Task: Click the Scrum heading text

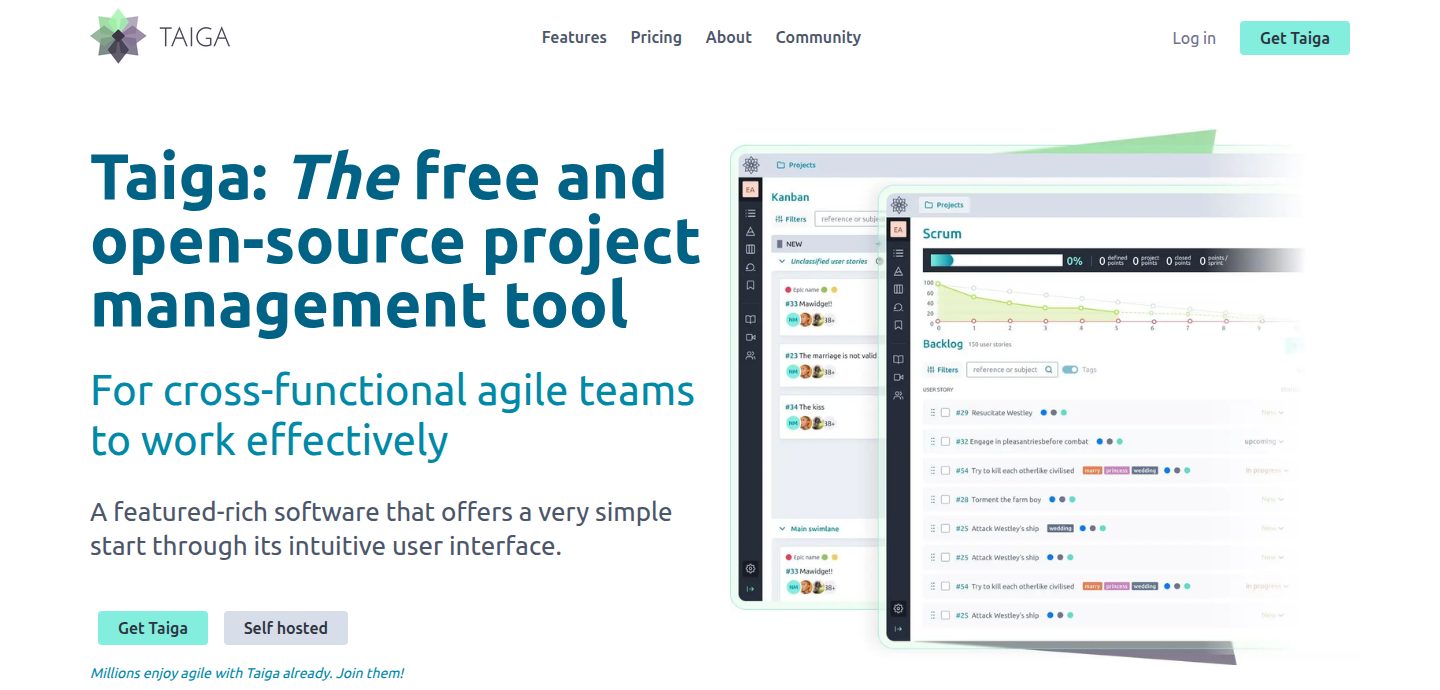Action: click(942, 233)
